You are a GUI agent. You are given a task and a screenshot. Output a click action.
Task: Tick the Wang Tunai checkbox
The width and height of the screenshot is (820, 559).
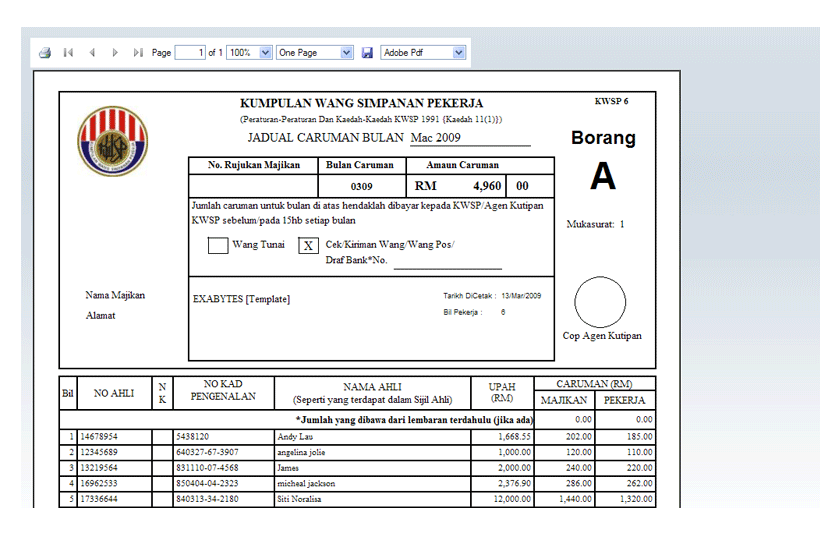tap(218, 245)
